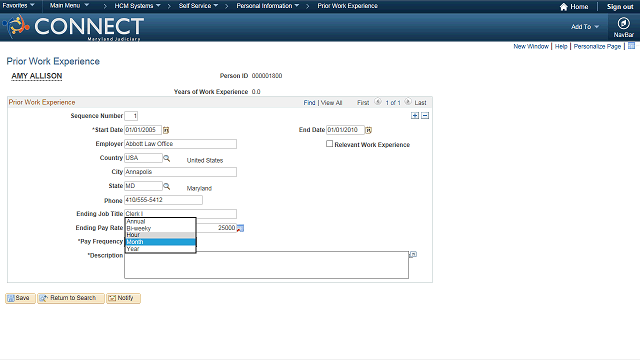The width and height of the screenshot is (640, 360).
Task: Open the NavBar compass icon
Action: click(x=623, y=23)
